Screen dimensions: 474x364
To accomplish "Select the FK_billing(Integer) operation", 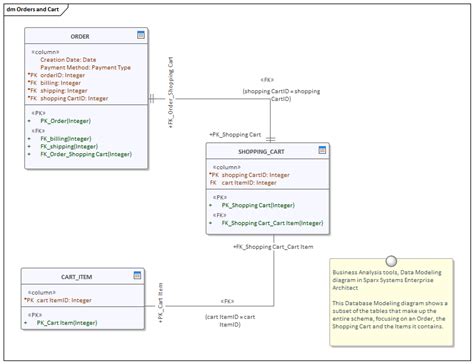I will [x=66, y=139].
